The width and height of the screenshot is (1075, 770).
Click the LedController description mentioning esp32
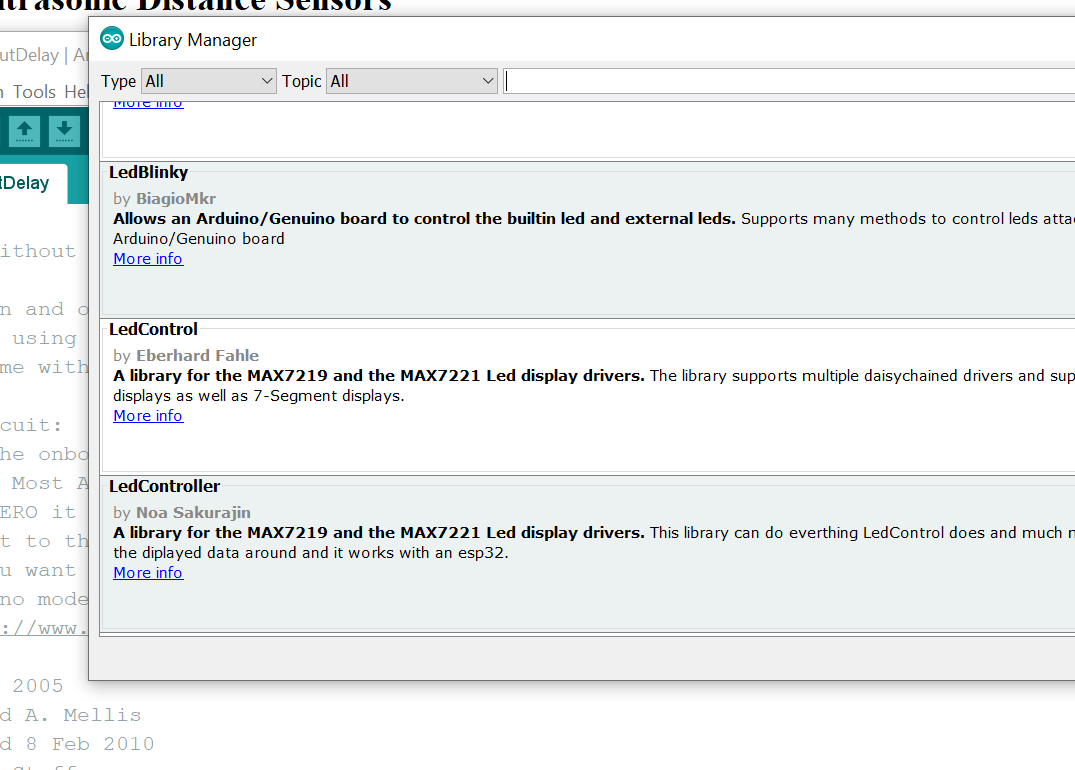(594, 542)
